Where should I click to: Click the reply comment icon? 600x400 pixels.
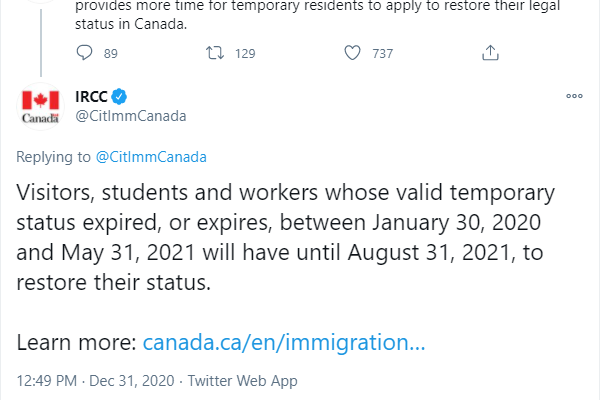point(84,53)
